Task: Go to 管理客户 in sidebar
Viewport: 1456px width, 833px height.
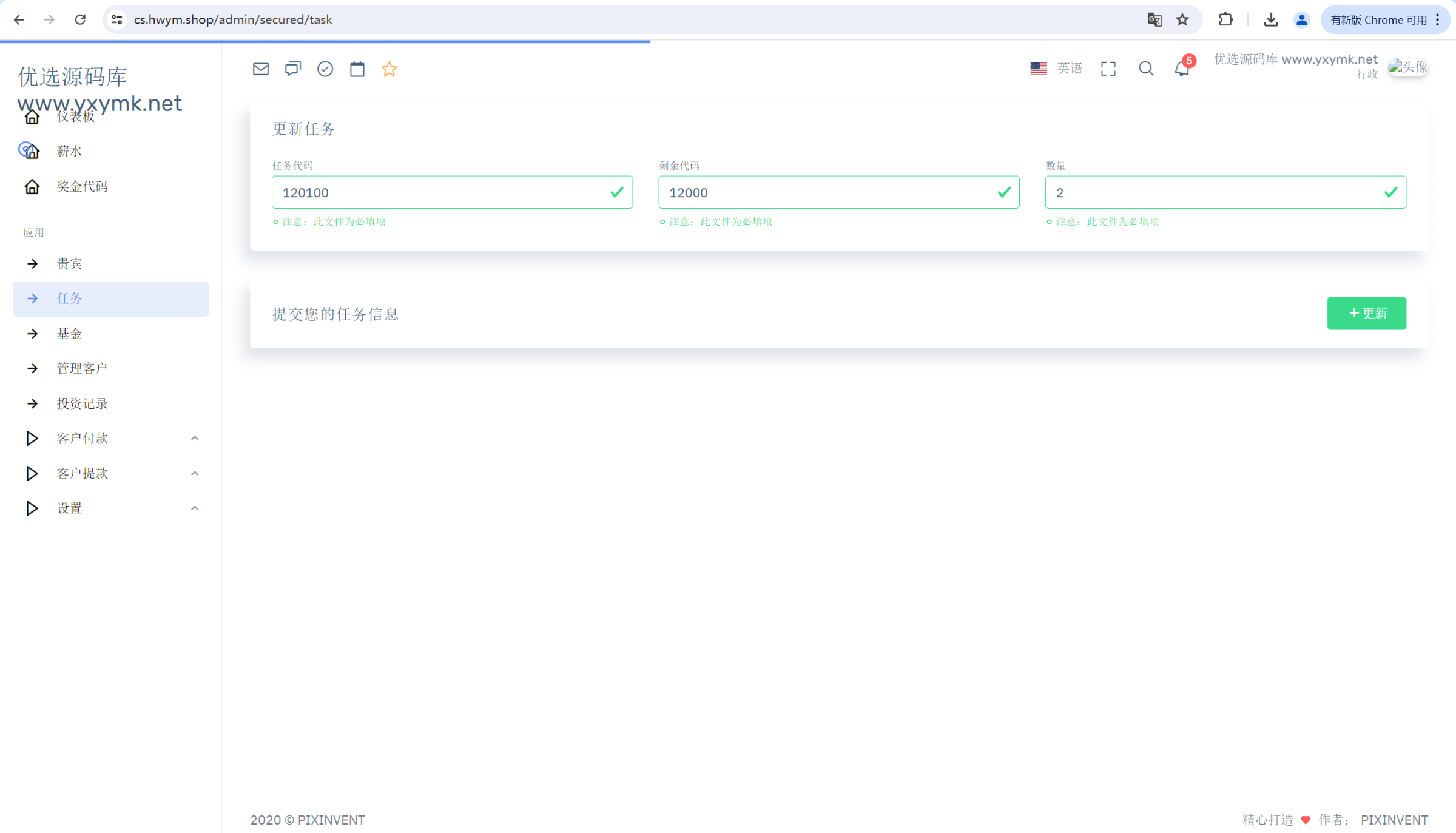Action: click(x=82, y=368)
